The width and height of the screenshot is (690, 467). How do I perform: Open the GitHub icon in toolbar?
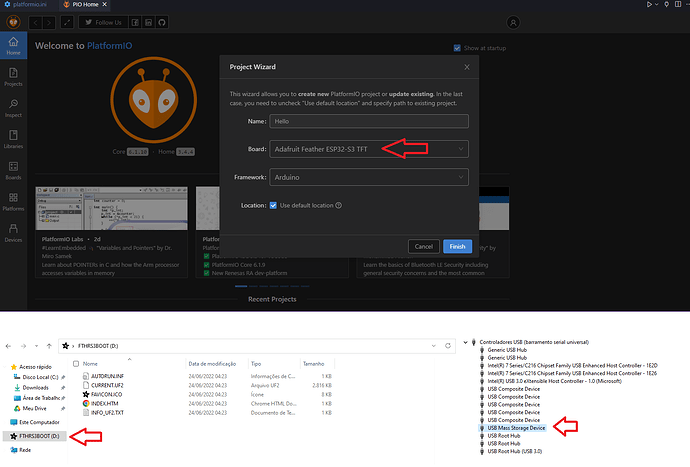(162, 22)
